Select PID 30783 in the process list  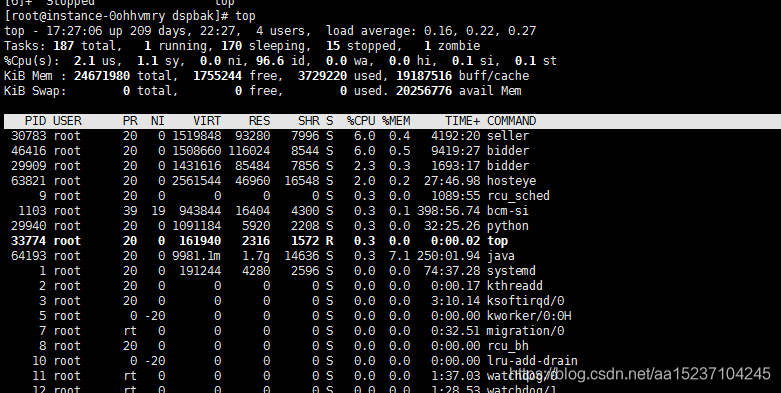coord(28,136)
